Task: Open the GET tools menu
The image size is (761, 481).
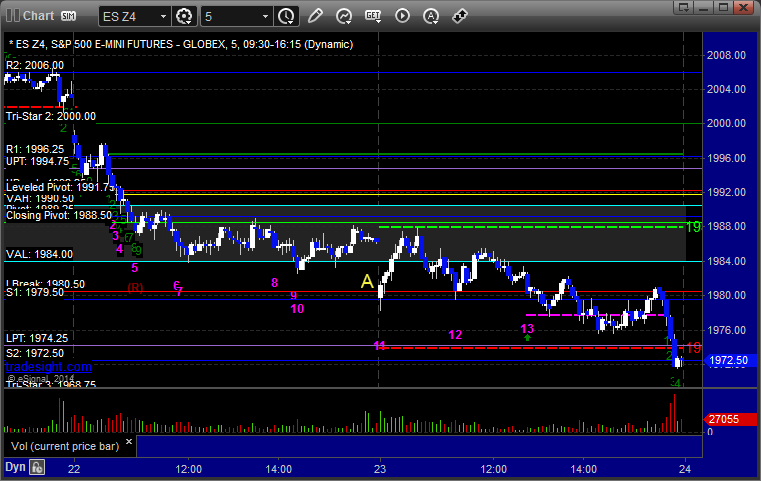Action: point(373,16)
